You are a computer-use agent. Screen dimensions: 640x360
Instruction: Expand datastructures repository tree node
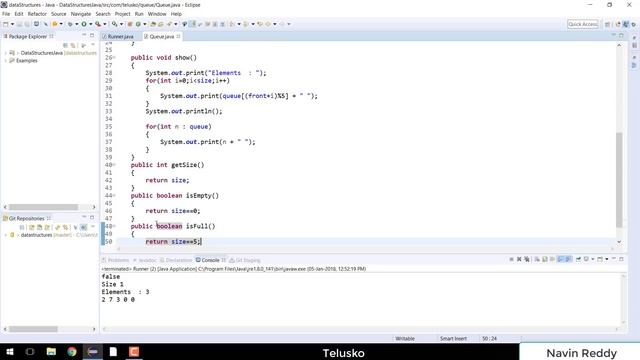pyautogui.click(x=6, y=235)
